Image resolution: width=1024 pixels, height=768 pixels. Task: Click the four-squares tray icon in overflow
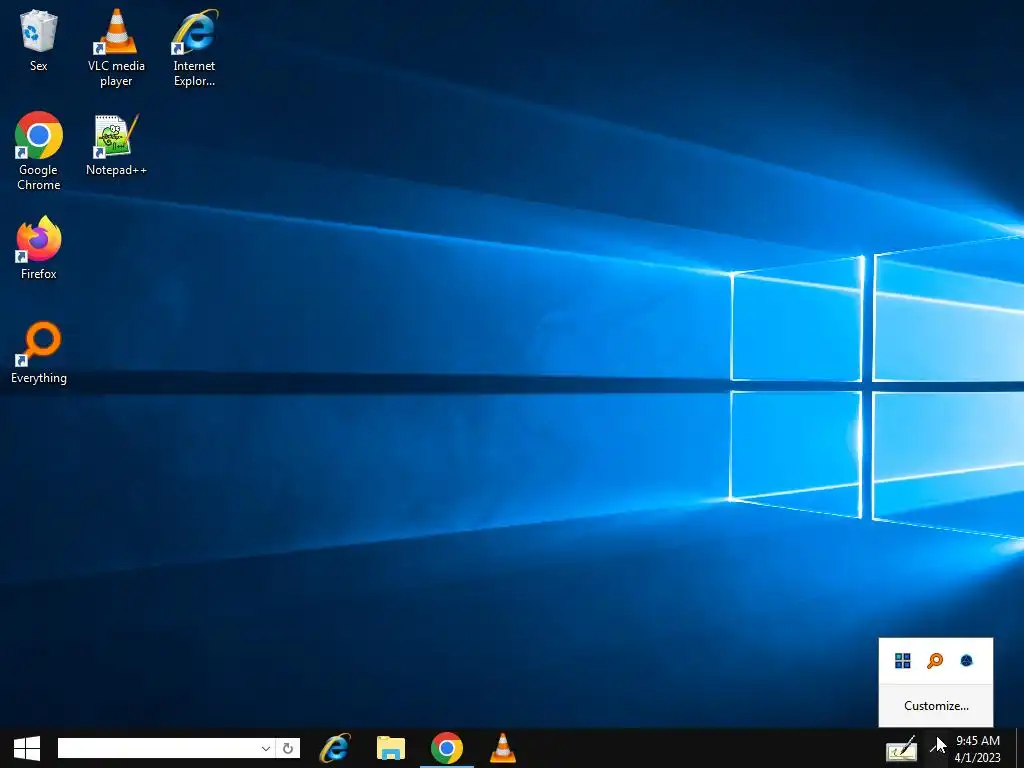tap(903, 661)
